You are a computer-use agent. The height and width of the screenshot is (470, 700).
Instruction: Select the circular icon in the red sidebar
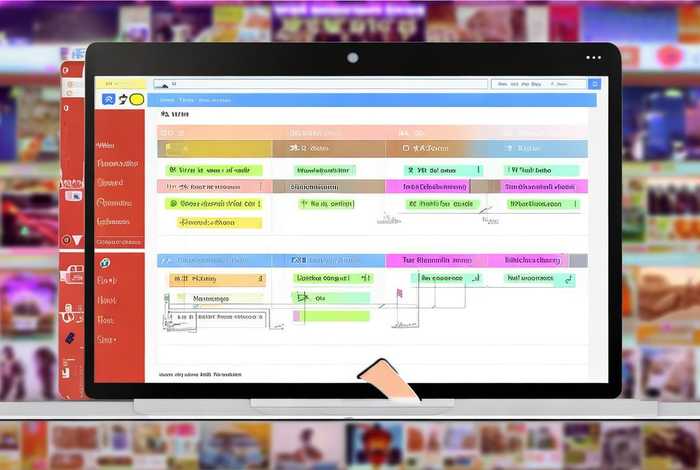point(103,263)
